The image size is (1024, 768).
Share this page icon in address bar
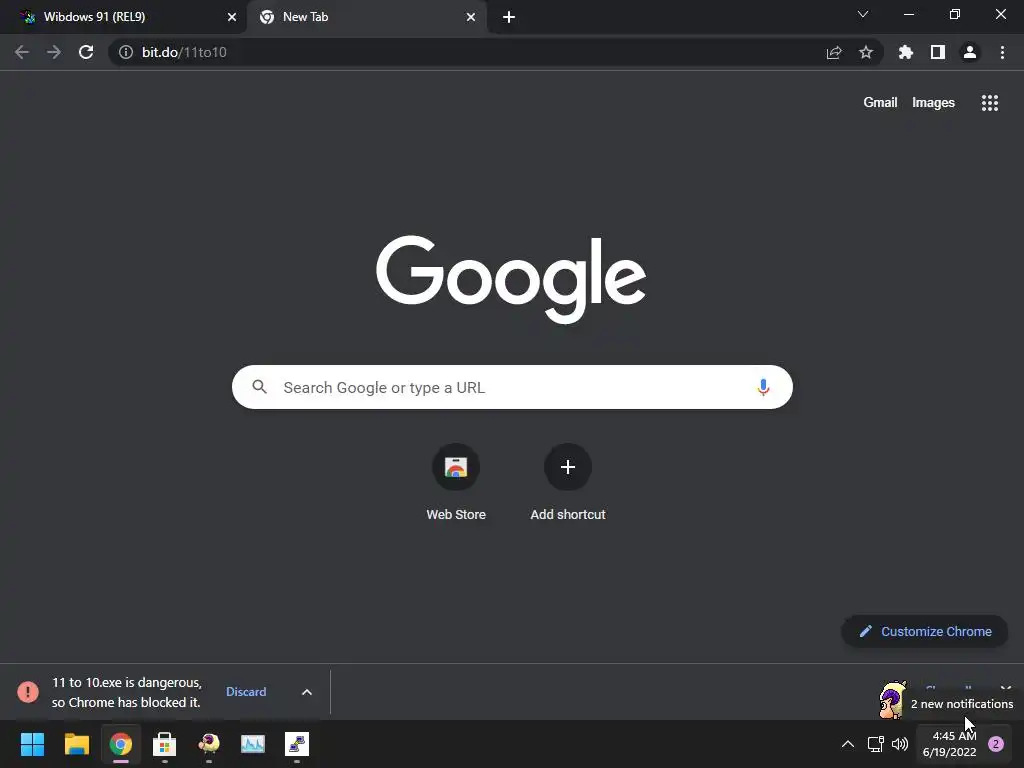pyautogui.click(x=834, y=52)
